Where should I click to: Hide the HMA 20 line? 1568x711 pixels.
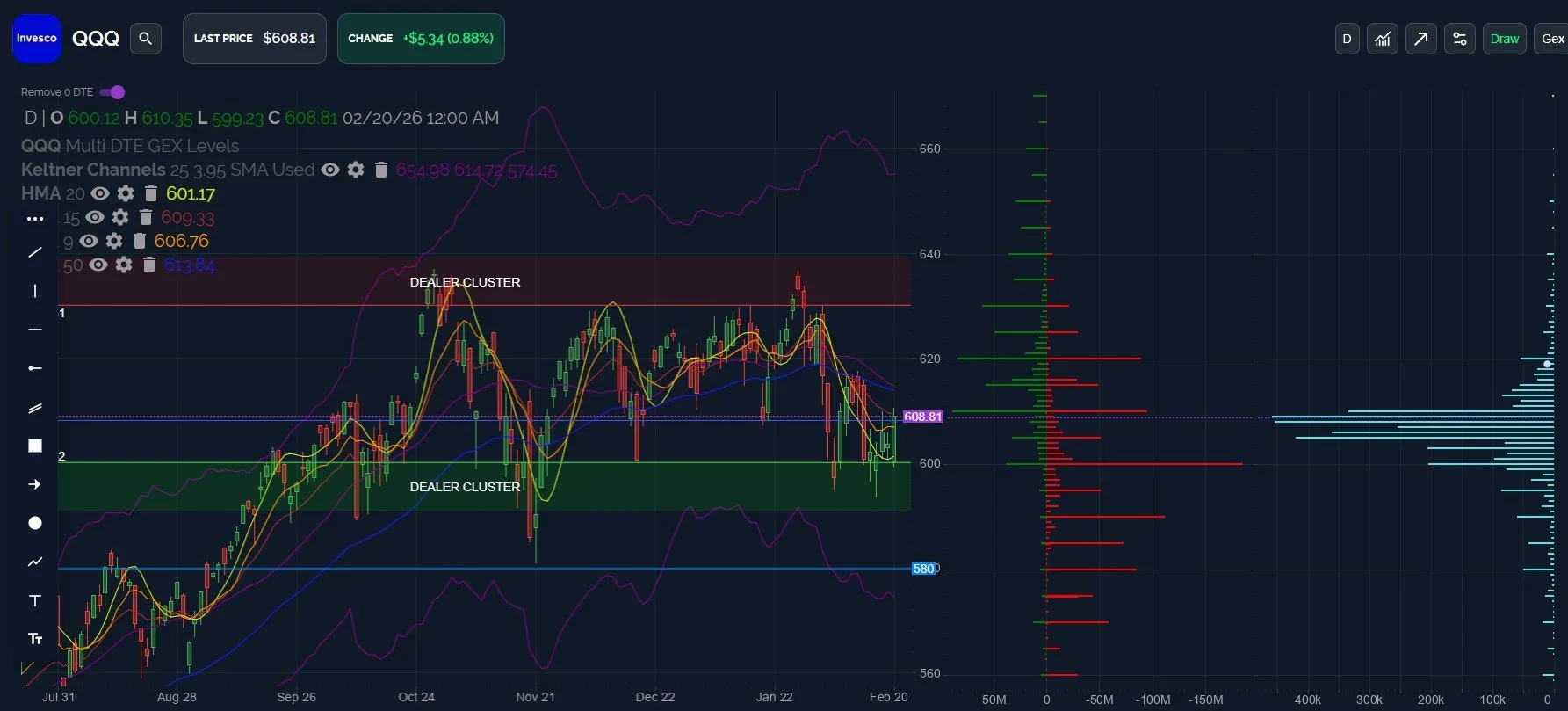click(x=100, y=193)
